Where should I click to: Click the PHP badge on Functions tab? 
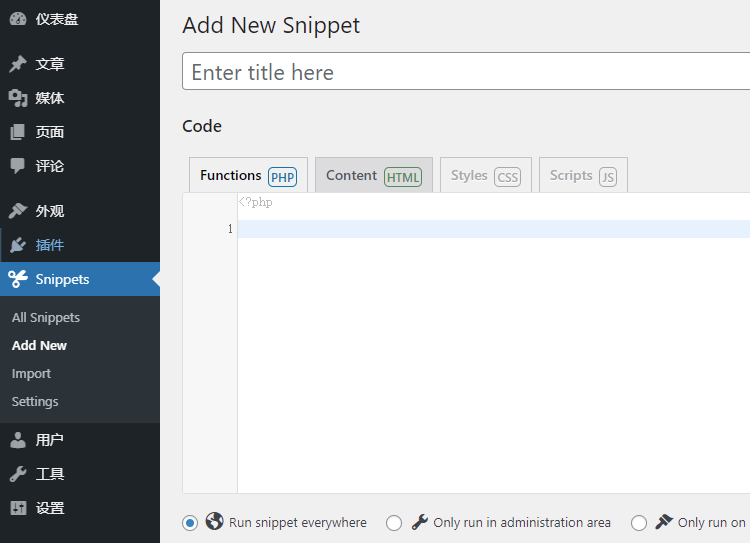coord(282,177)
